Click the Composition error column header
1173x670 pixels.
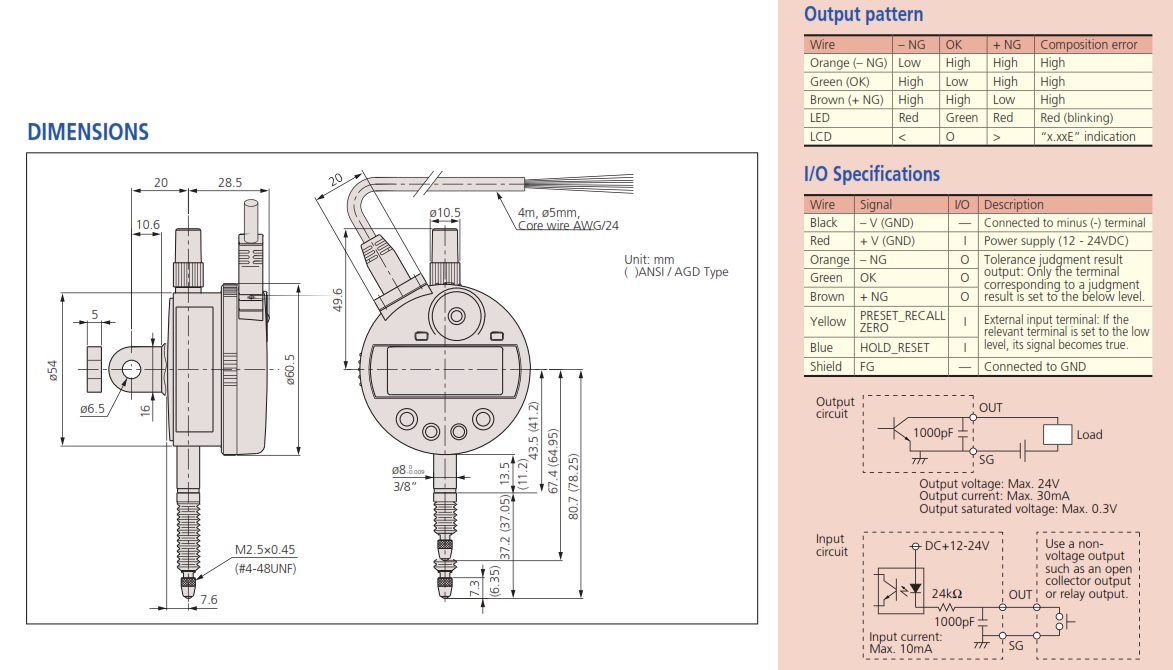point(1088,45)
